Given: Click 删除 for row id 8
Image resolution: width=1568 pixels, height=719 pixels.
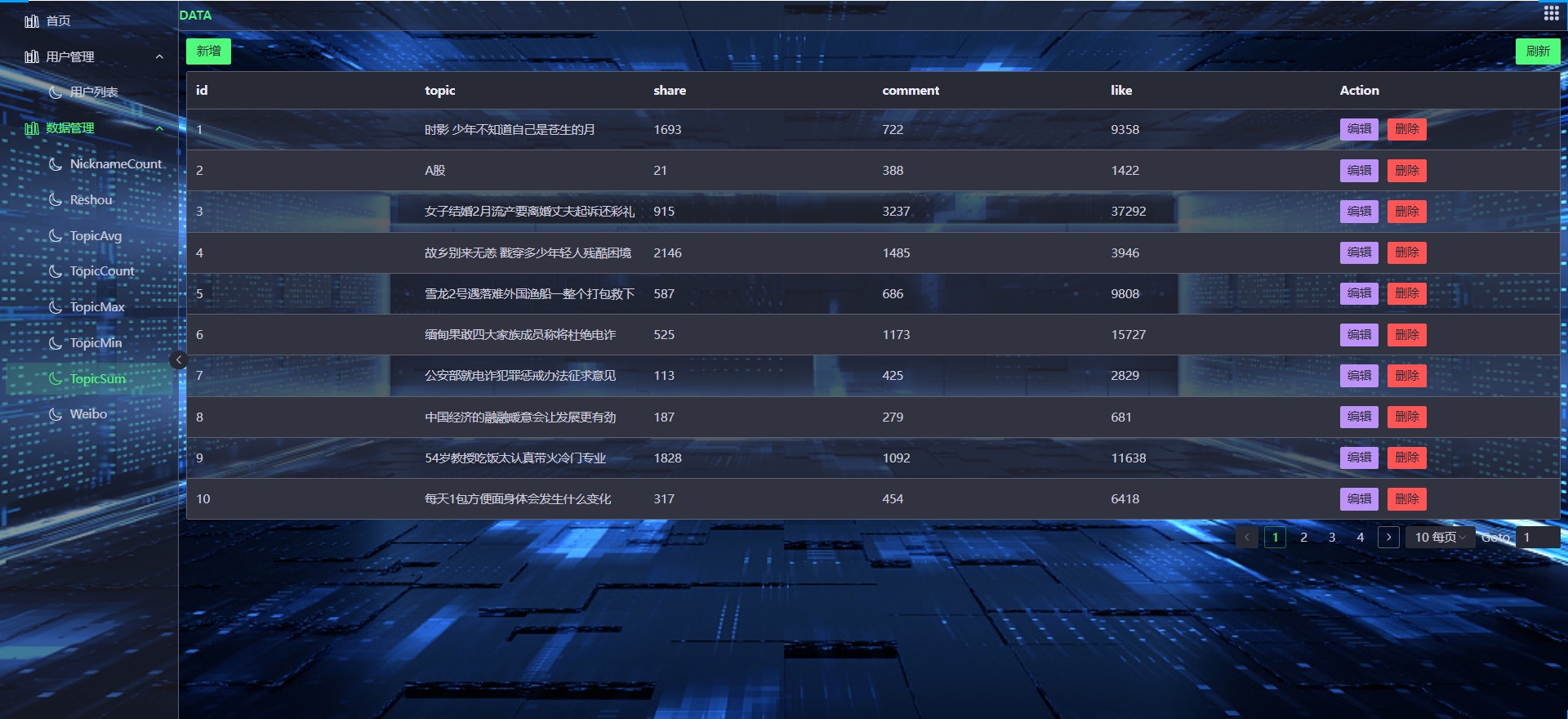Looking at the screenshot, I should [1406, 417].
